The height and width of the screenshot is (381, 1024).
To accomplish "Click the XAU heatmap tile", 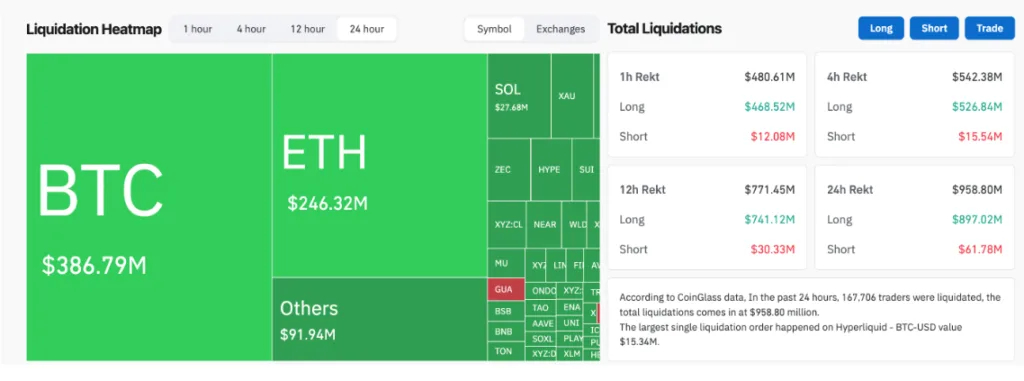I will [x=571, y=96].
